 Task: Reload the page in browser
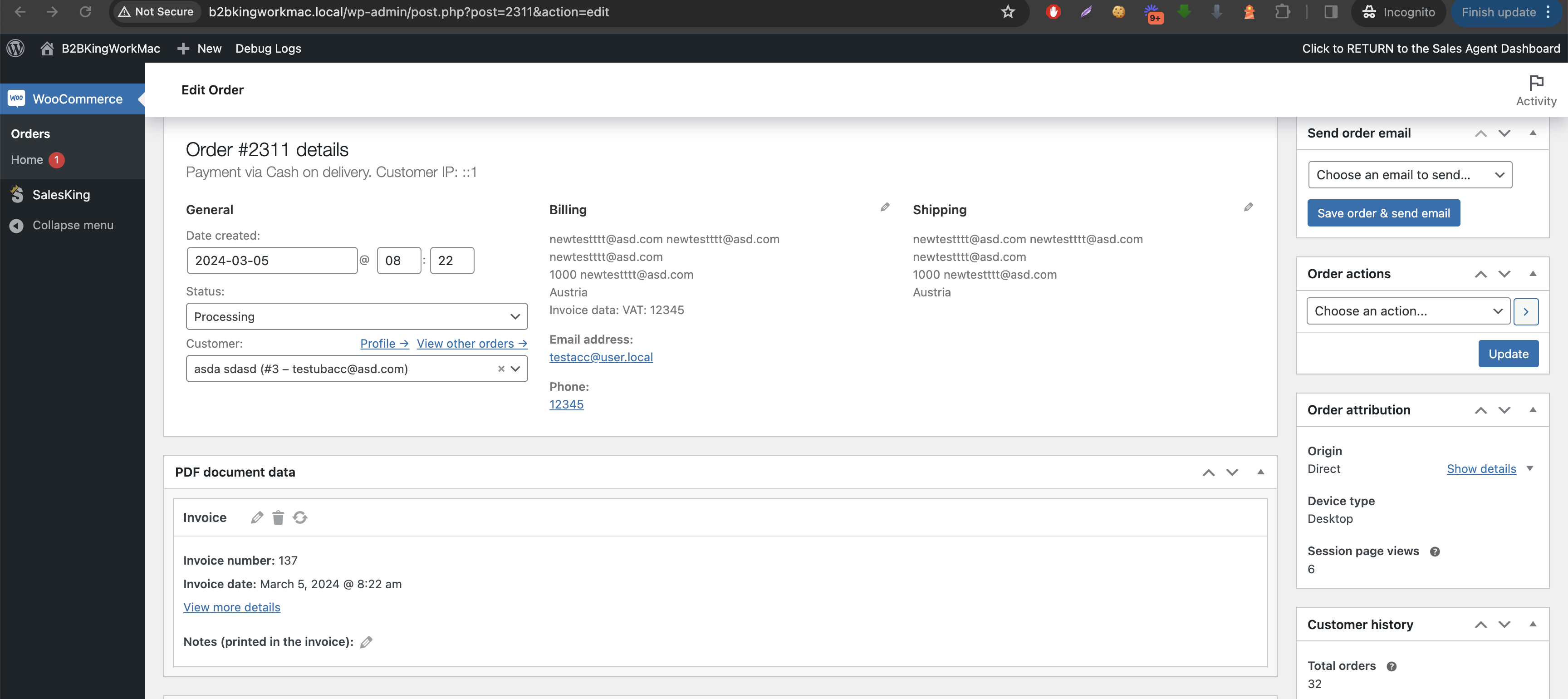click(x=85, y=11)
